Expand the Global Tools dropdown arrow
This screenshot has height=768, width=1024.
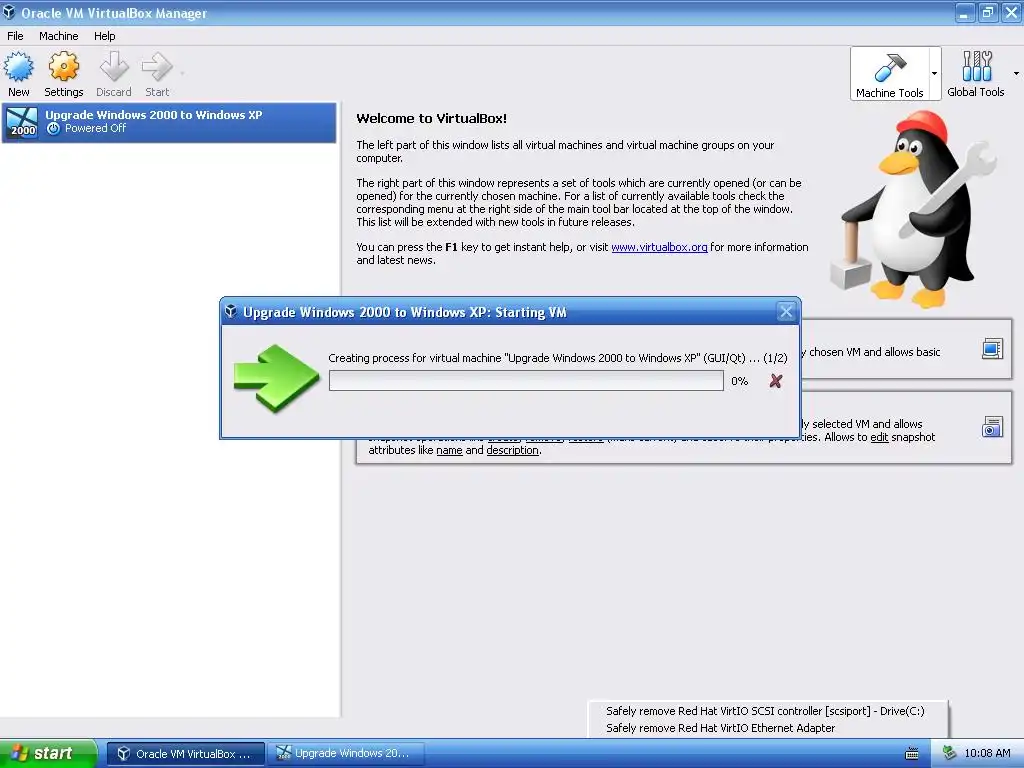pos(1016,73)
